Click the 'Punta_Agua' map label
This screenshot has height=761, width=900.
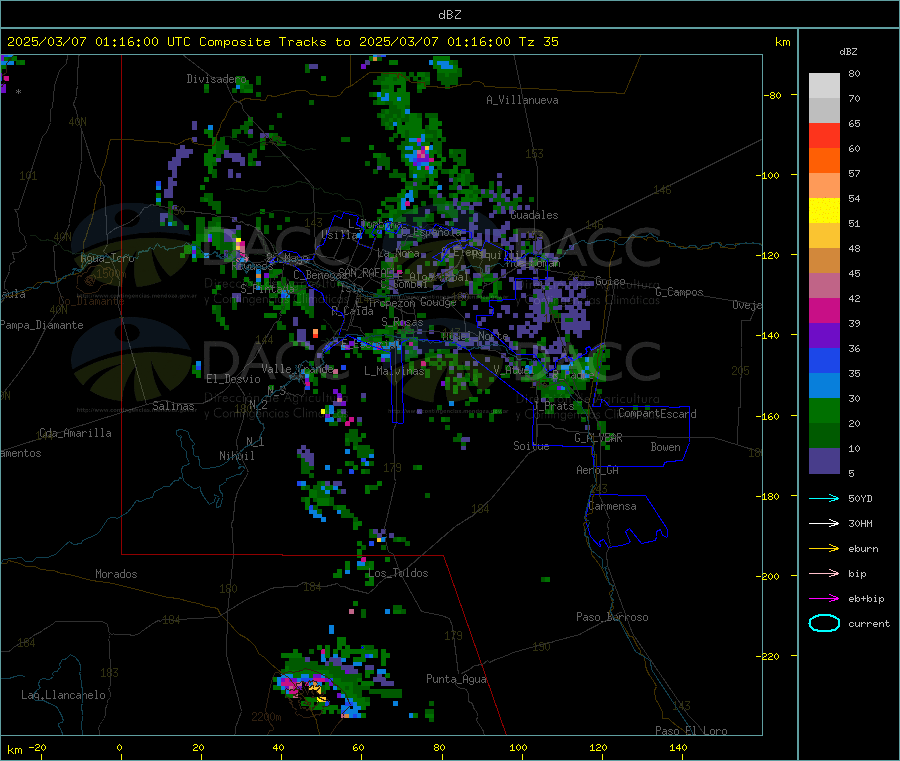pos(456,680)
